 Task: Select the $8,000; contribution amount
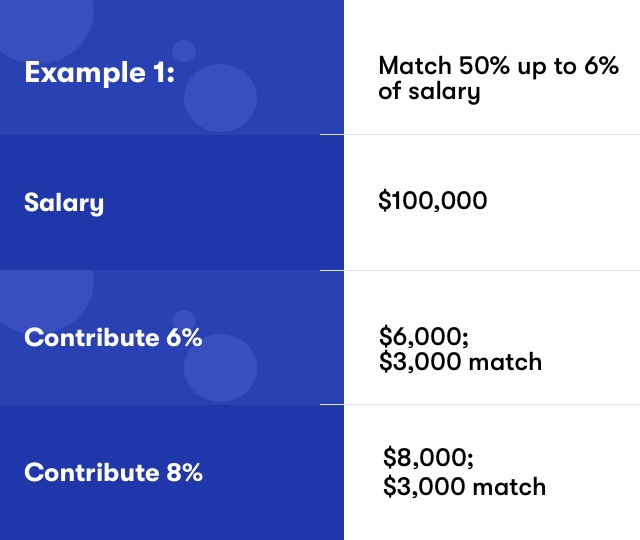coord(428,457)
